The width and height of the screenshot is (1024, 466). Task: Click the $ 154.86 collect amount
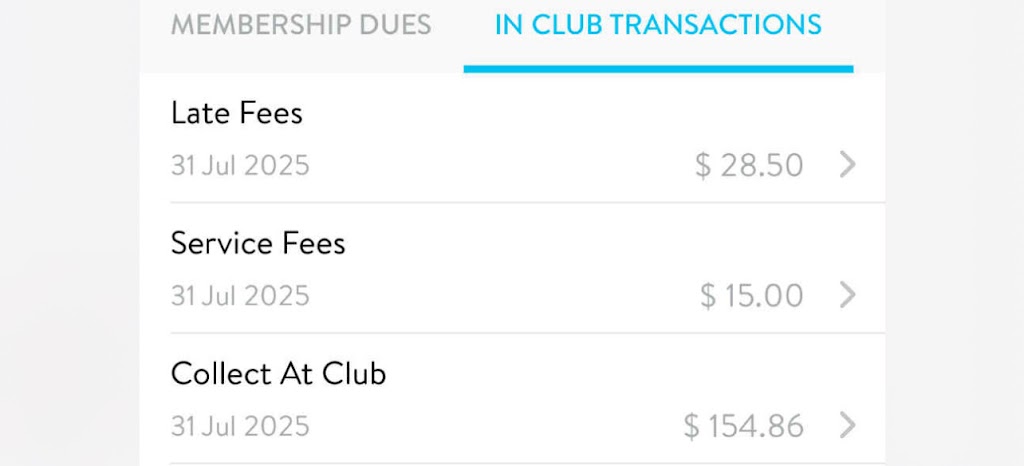pos(743,427)
